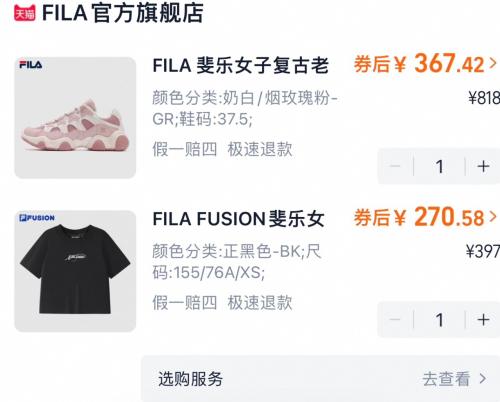Increase the sneaker quantity with the plus button
The height and width of the screenshot is (402, 500).
pyautogui.click(x=483, y=166)
